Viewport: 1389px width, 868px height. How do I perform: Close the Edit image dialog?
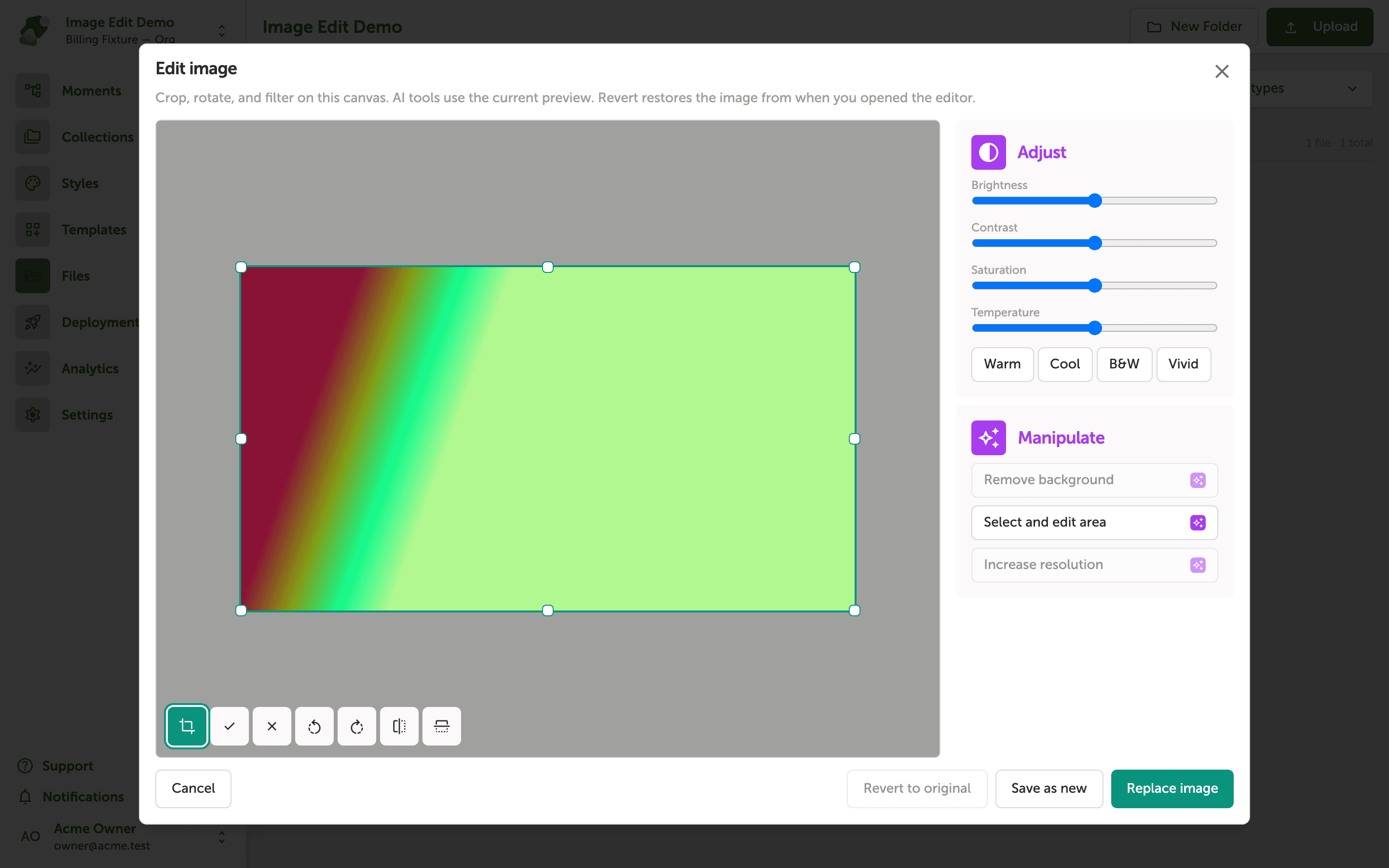click(x=1222, y=71)
